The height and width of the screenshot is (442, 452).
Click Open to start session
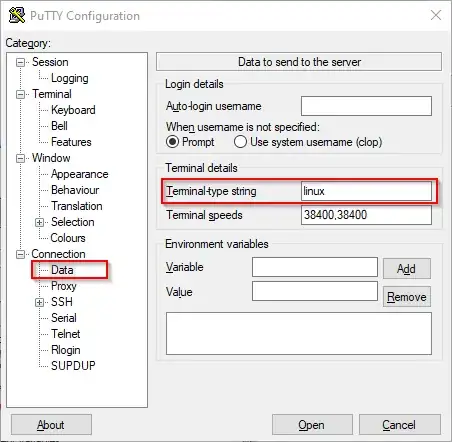(x=312, y=425)
